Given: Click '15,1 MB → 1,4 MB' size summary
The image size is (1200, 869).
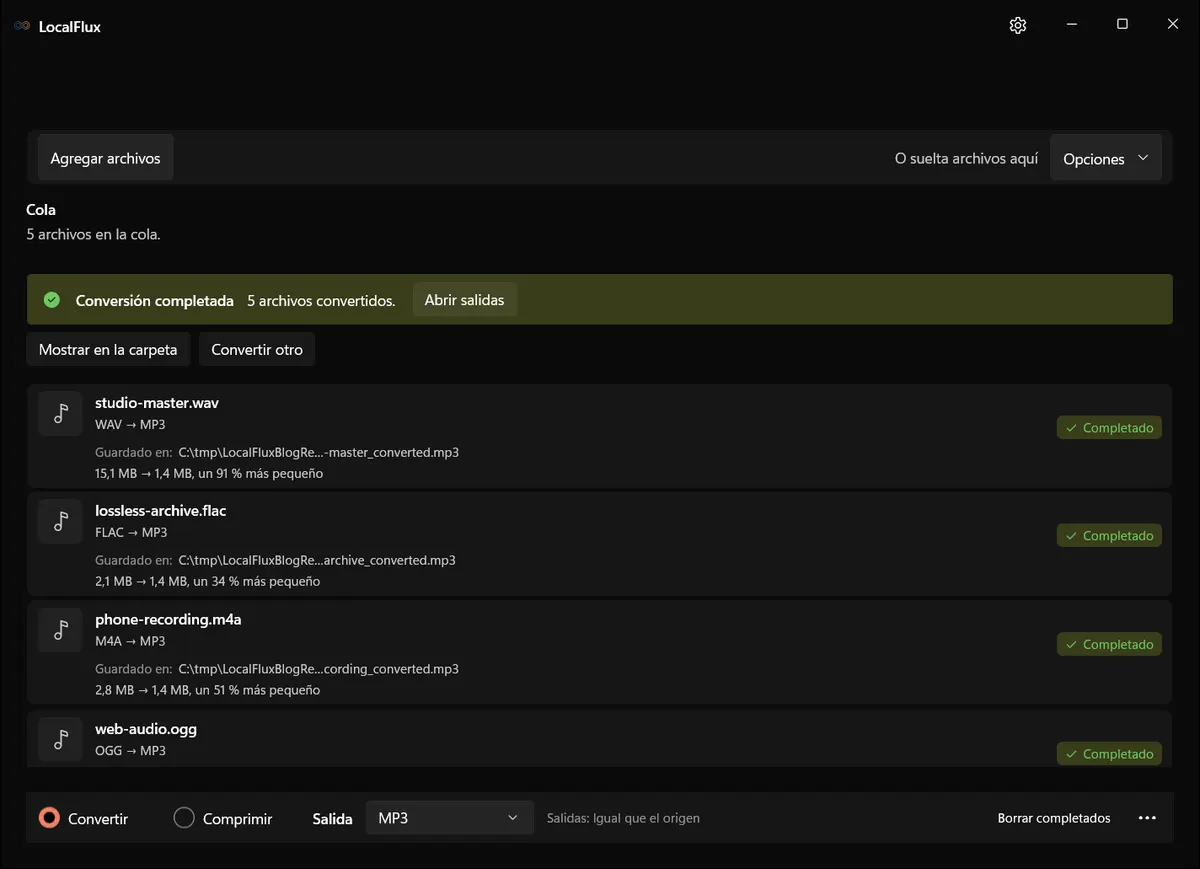Looking at the screenshot, I should (209, 473).
